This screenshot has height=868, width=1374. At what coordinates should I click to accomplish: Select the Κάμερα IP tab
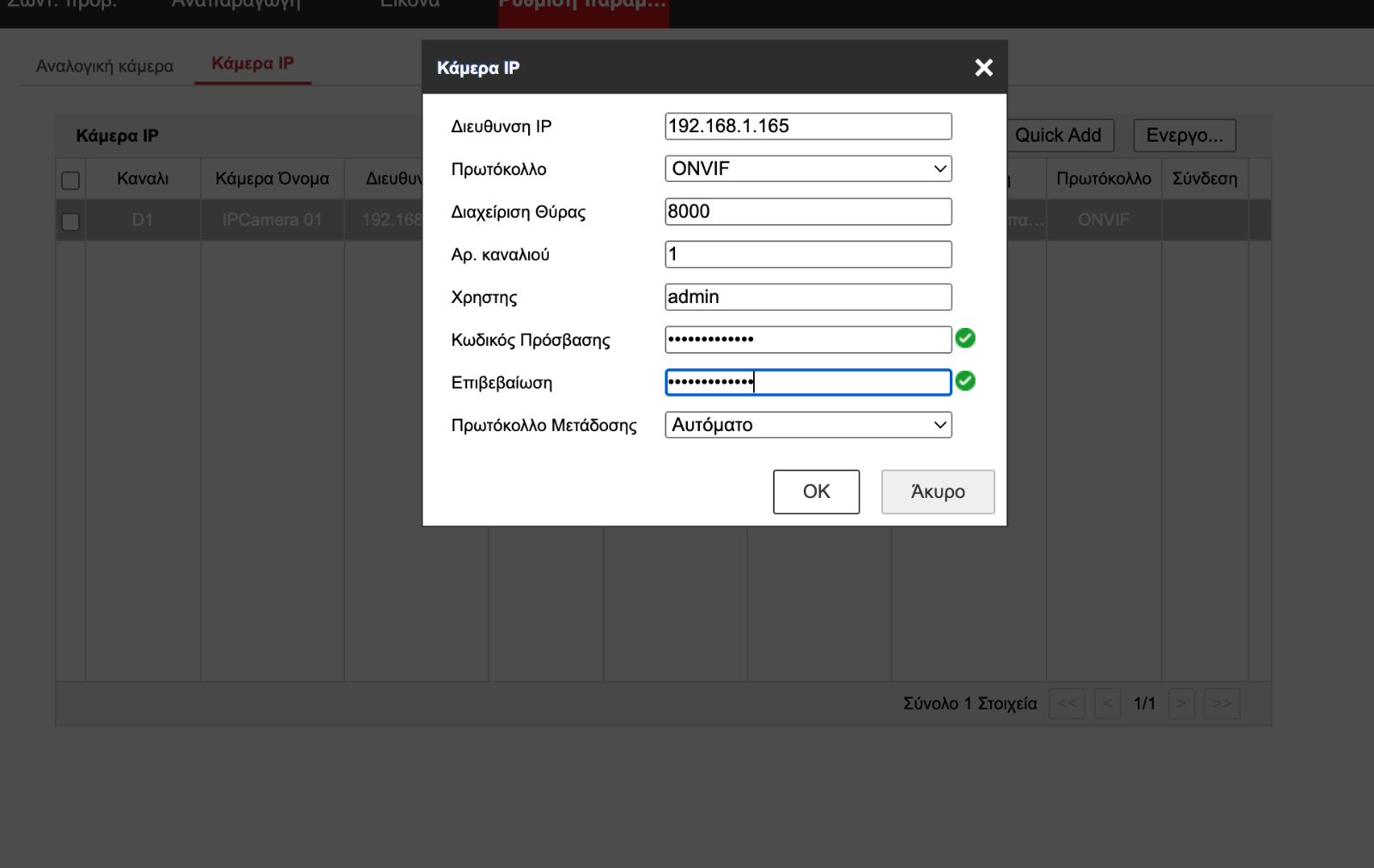252,64
